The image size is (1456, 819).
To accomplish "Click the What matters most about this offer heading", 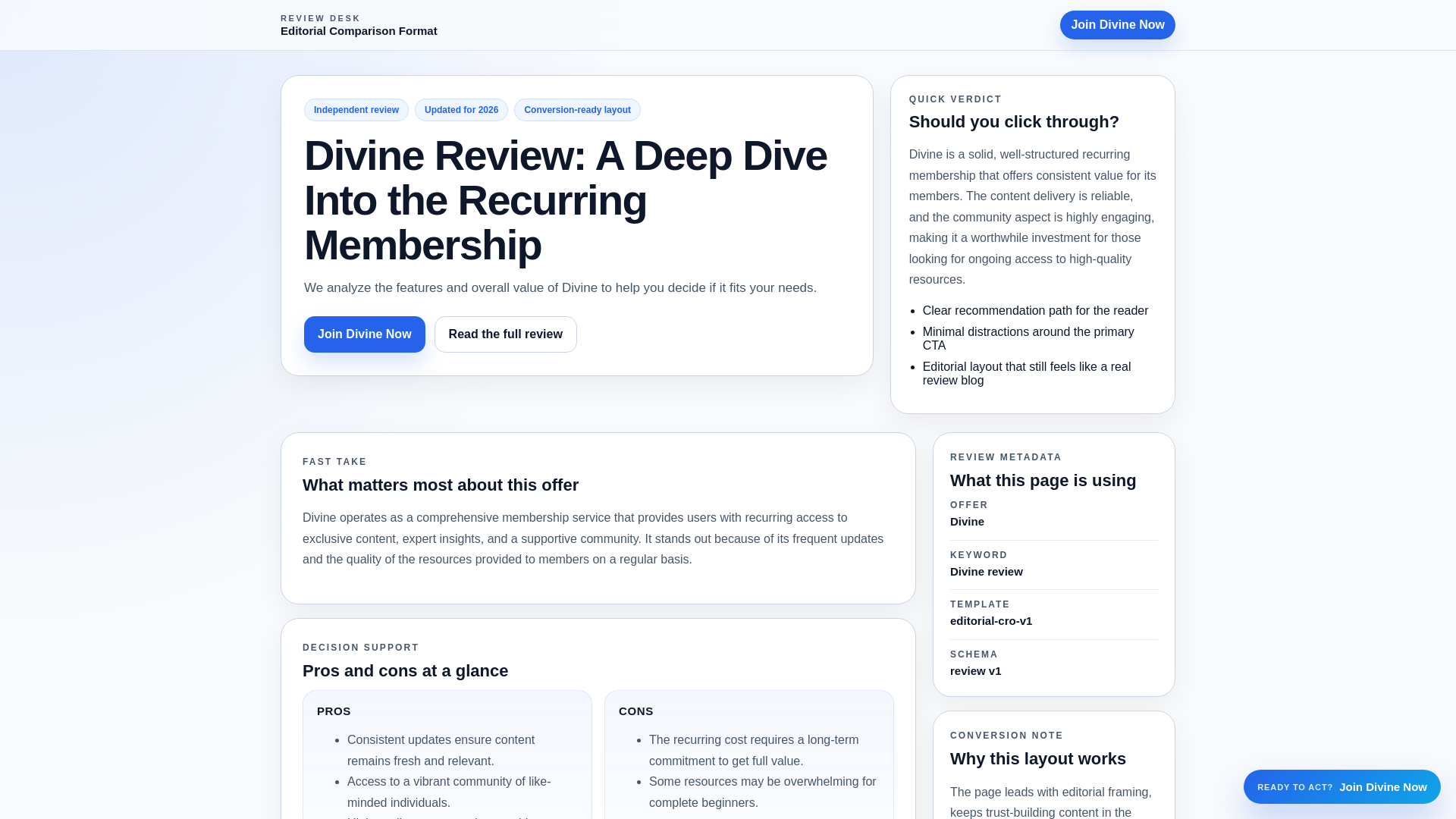I will (441, 485).
